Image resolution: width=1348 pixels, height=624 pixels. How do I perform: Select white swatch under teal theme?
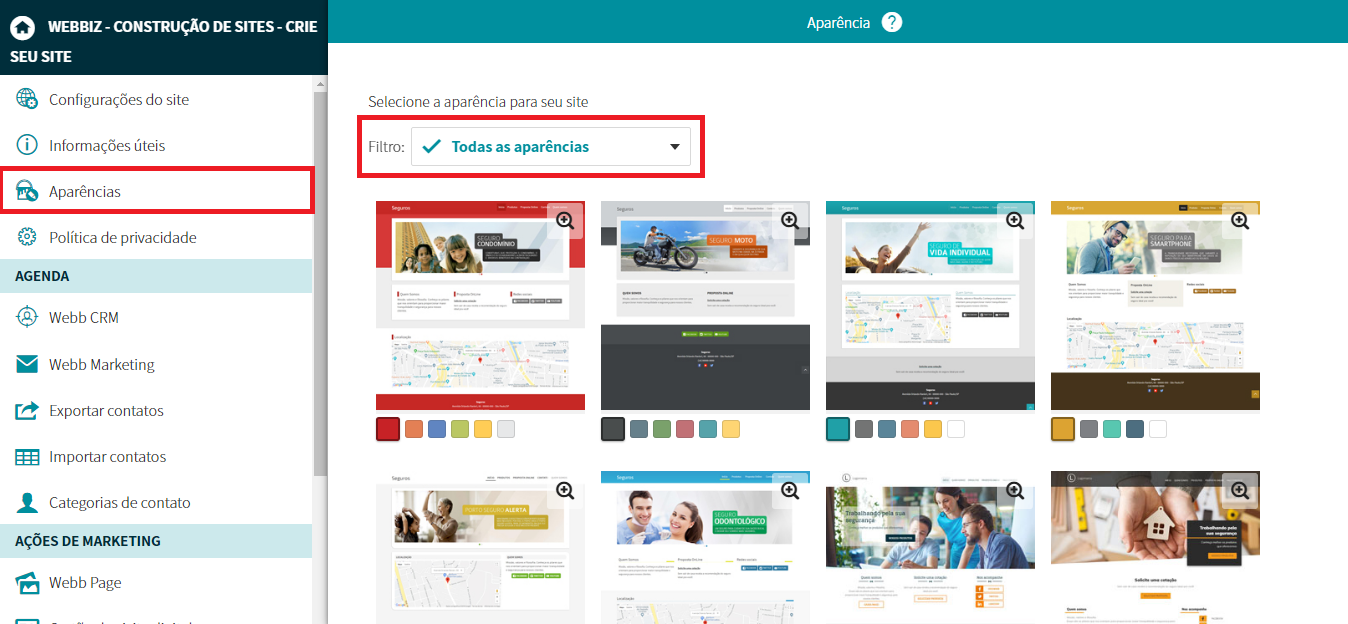point(956,429)
